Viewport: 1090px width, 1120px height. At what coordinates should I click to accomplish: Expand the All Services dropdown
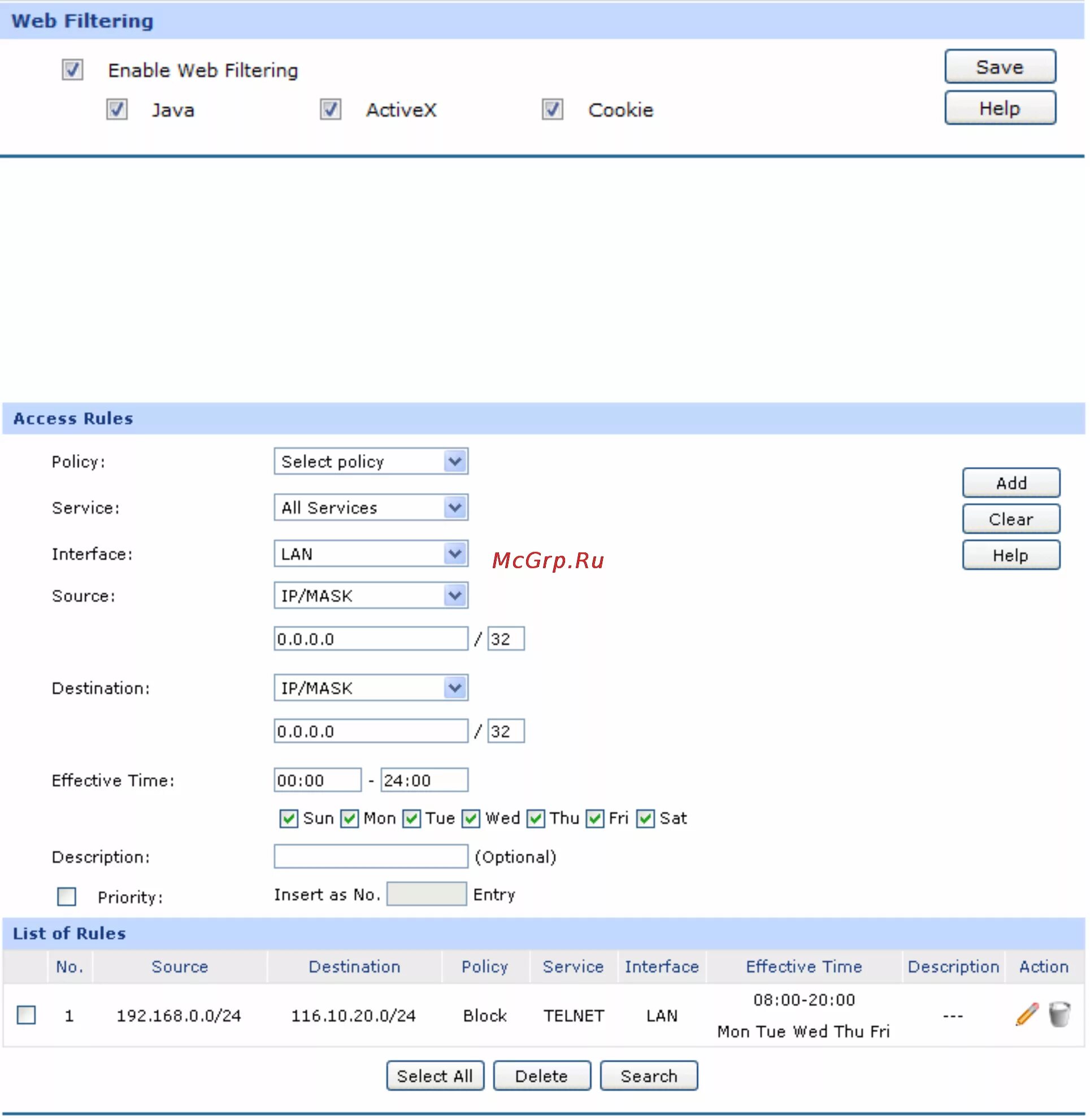click(x=370, y=508)
